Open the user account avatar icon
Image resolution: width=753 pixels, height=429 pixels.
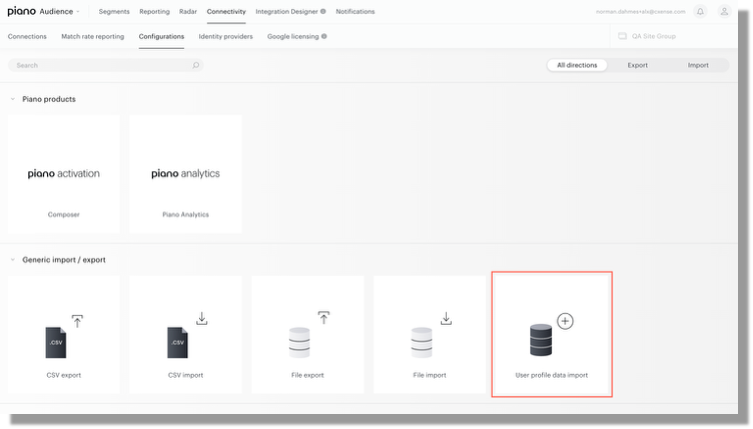coord(724,12)
